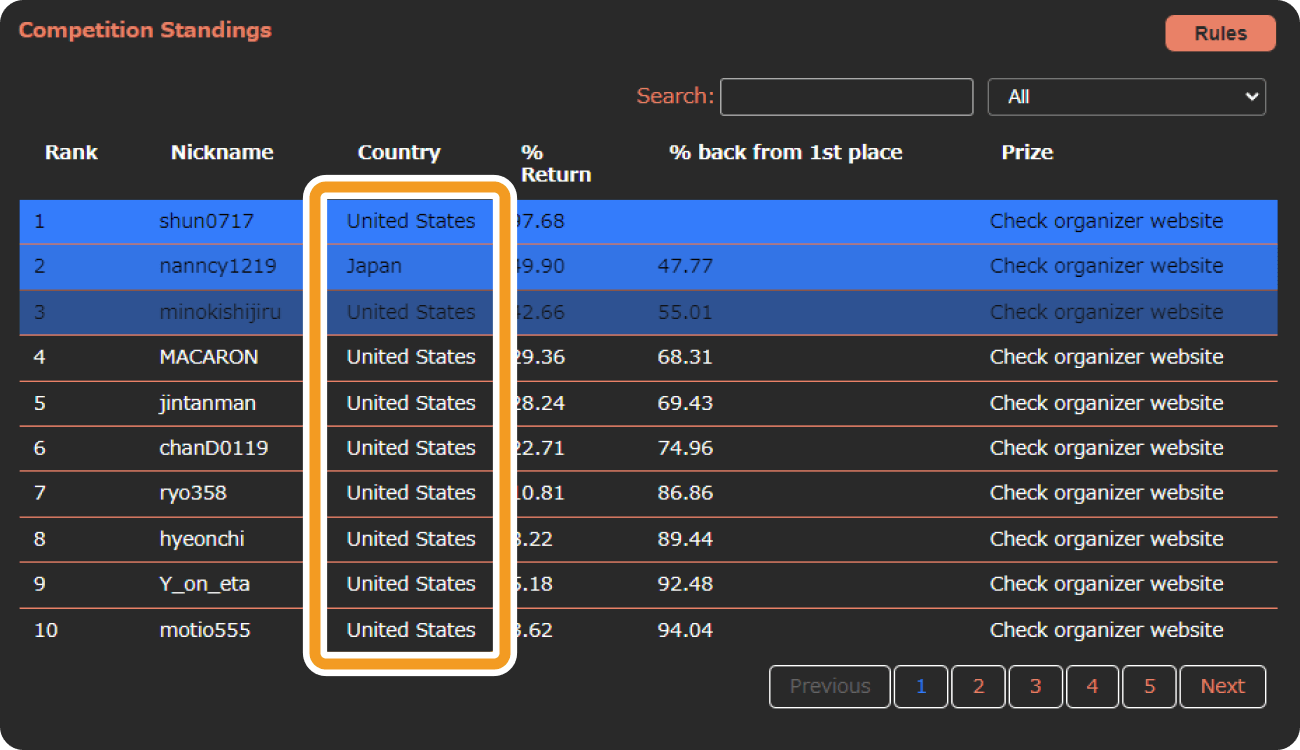Jump to page 3 of standings
This screenshot has width=1300, height=750.
[x=1035, y=687]
